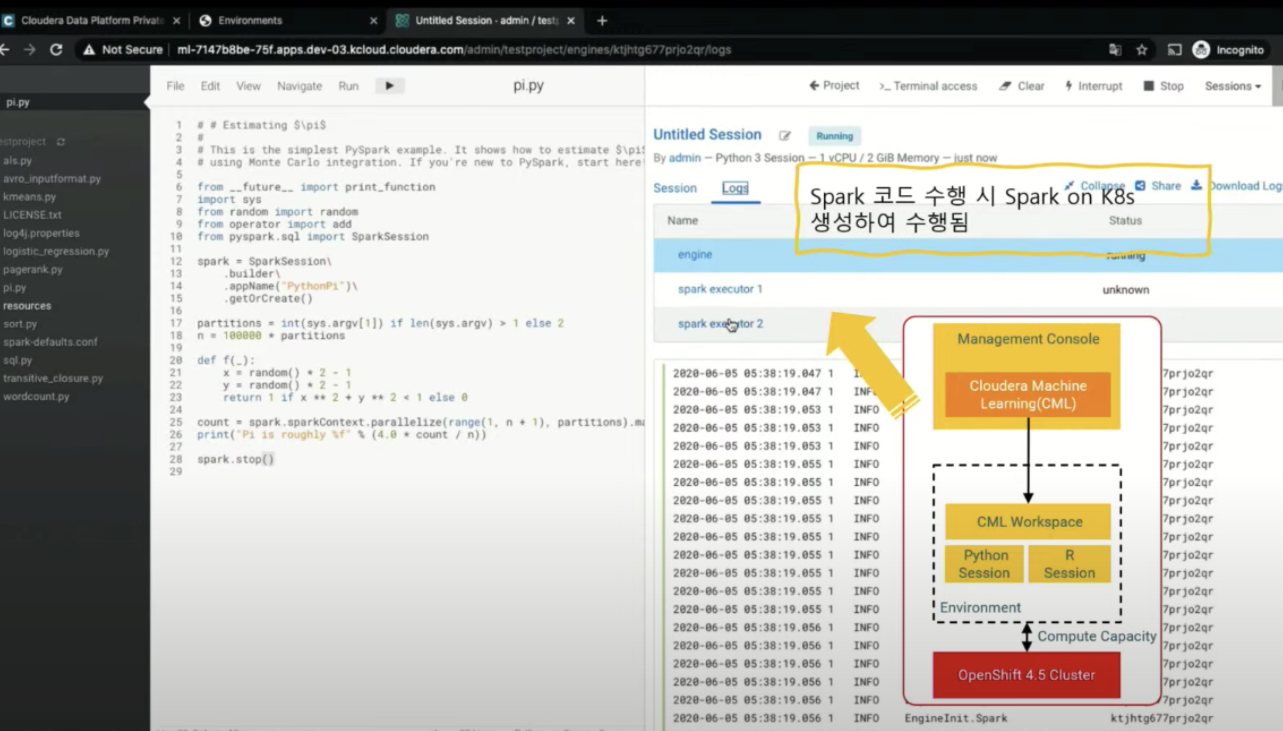Refresh the testproject file list
This screenshot has width=1283, height=731.
[61, 142]
